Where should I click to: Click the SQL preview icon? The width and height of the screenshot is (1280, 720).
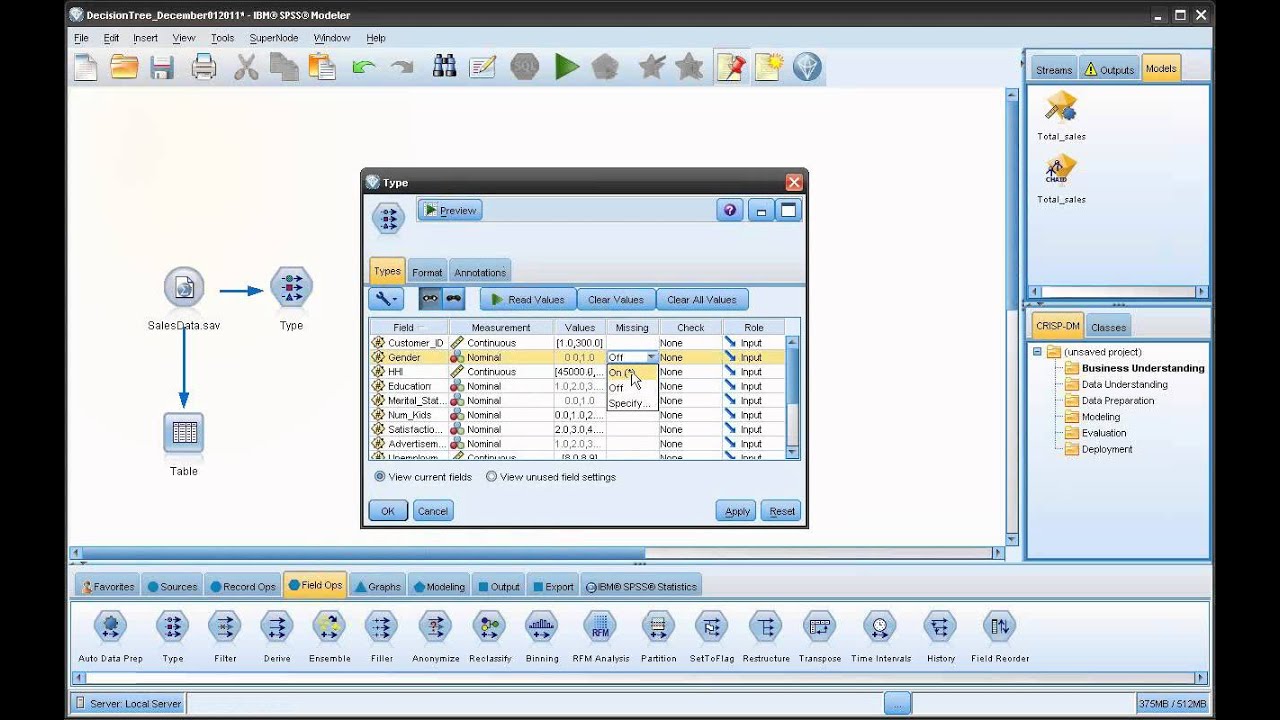tap(525, 67)
